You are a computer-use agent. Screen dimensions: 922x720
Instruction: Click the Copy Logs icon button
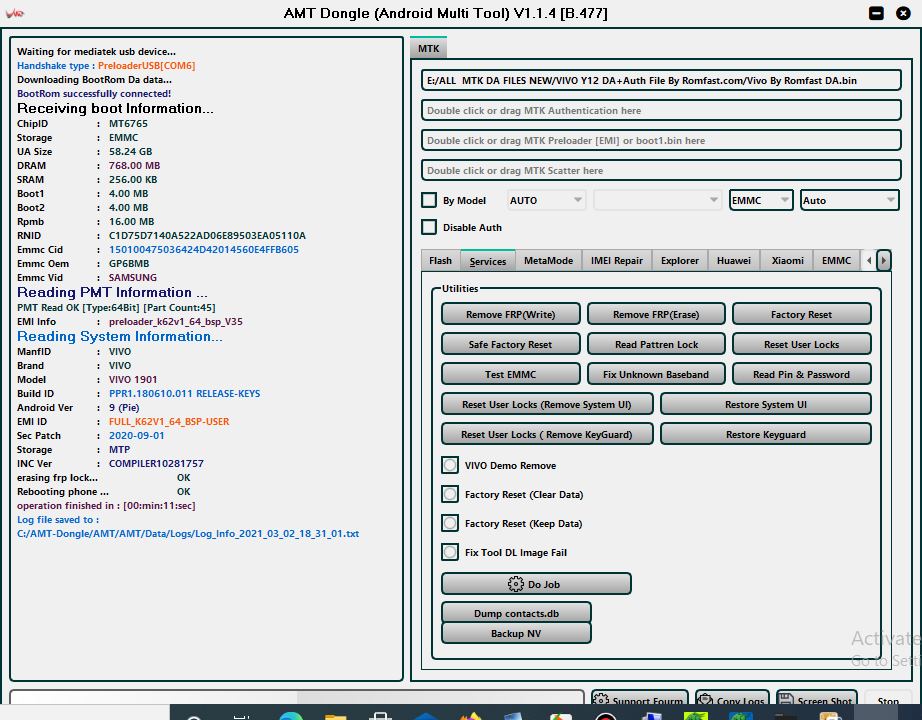(x=733, y=700)
